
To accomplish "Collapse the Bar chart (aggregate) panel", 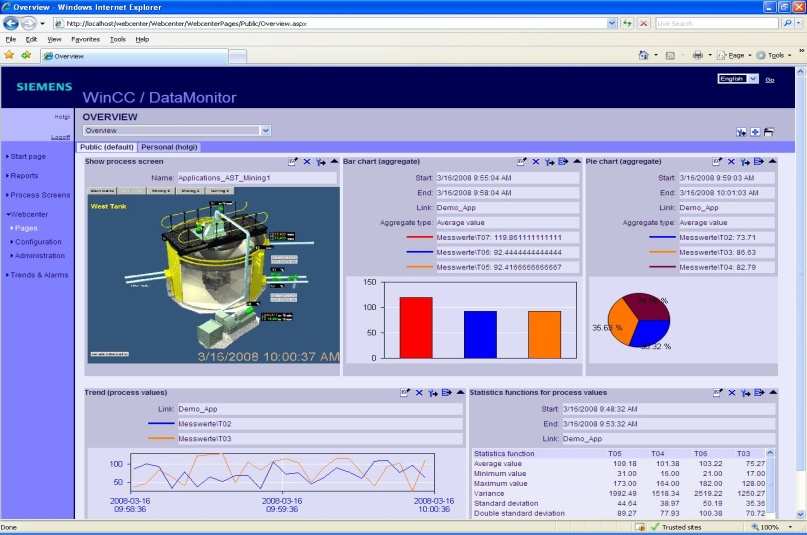I will pos(577,162).
